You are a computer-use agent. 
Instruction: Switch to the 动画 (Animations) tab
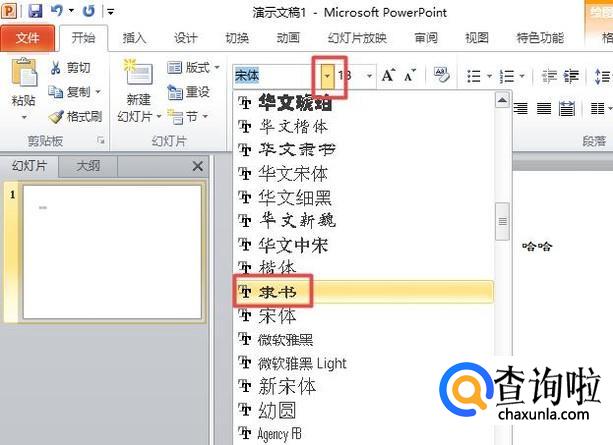[x=288, y=38]
